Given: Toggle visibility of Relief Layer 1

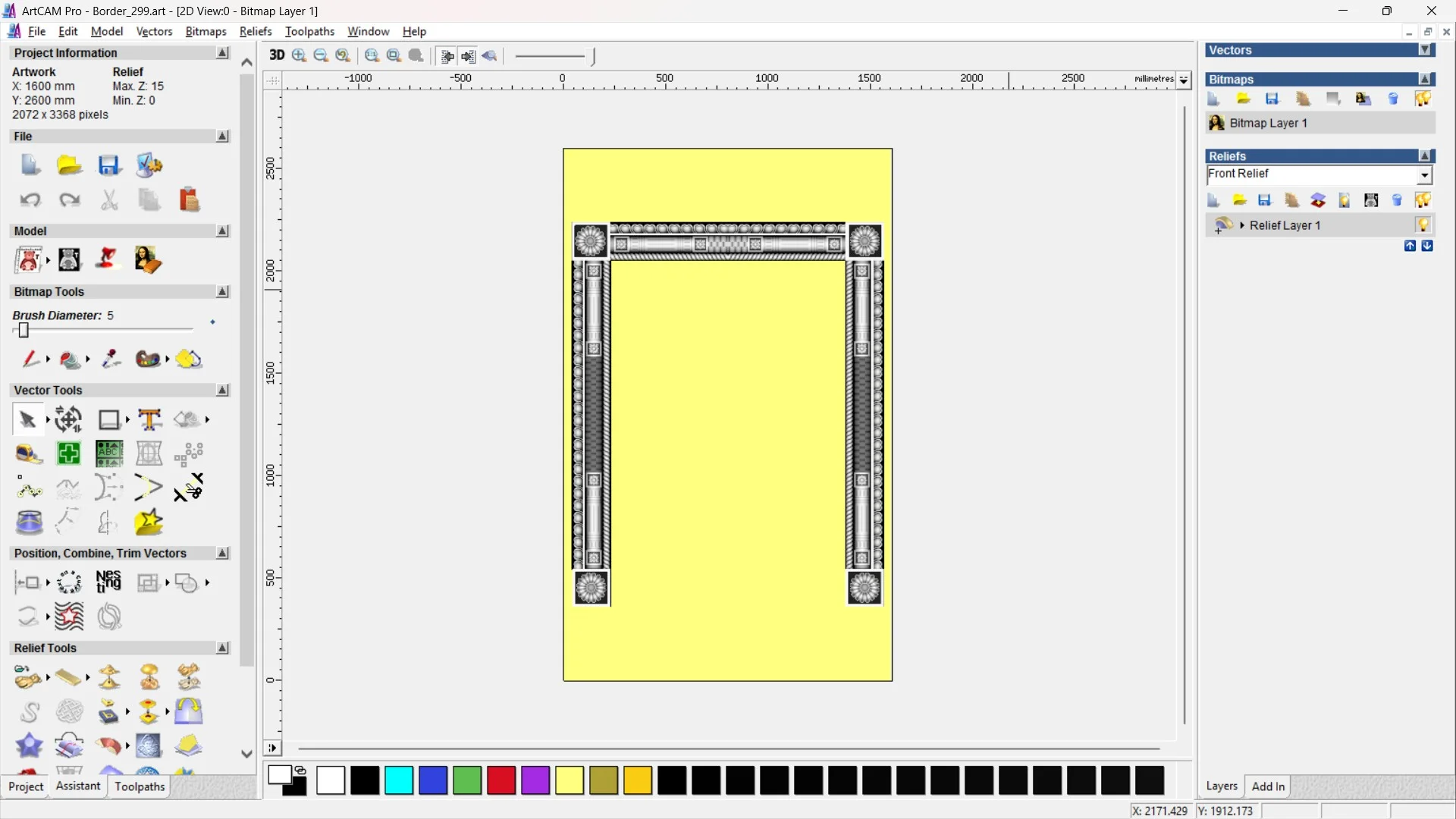Looking at the screenshot, I should tap(1423, 224).
